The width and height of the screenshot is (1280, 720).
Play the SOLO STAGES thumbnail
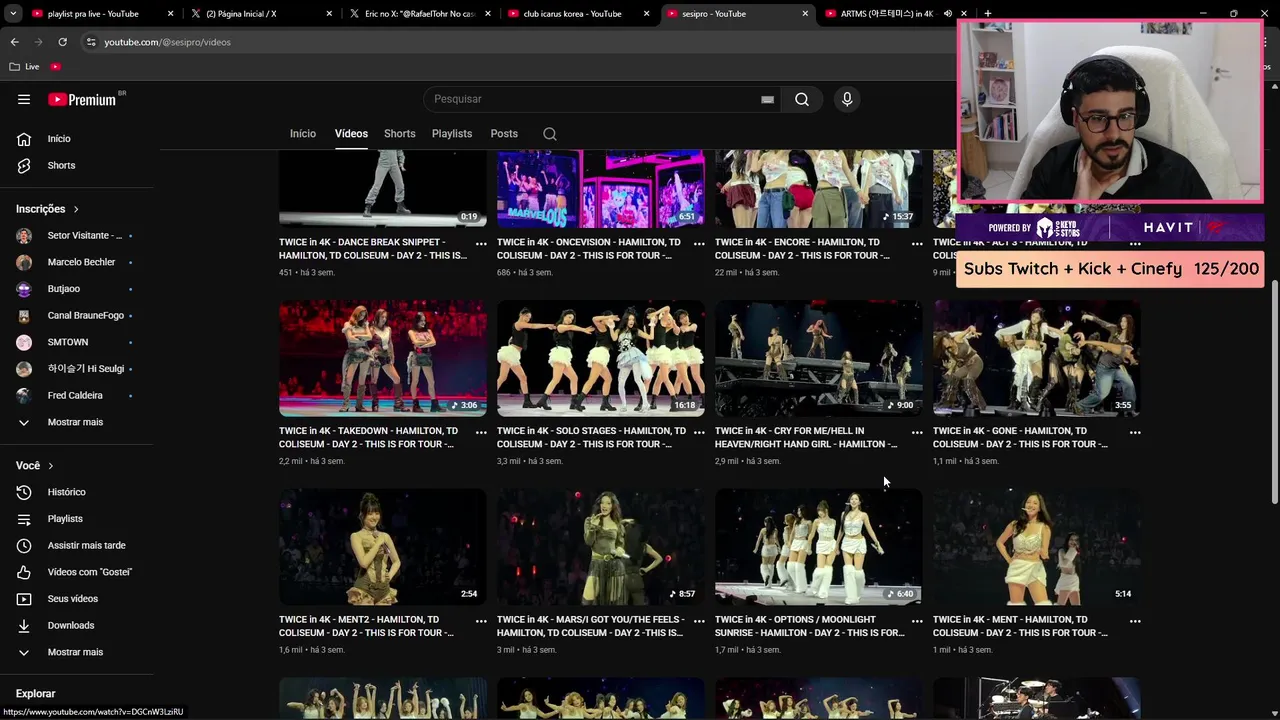(601, 358)
